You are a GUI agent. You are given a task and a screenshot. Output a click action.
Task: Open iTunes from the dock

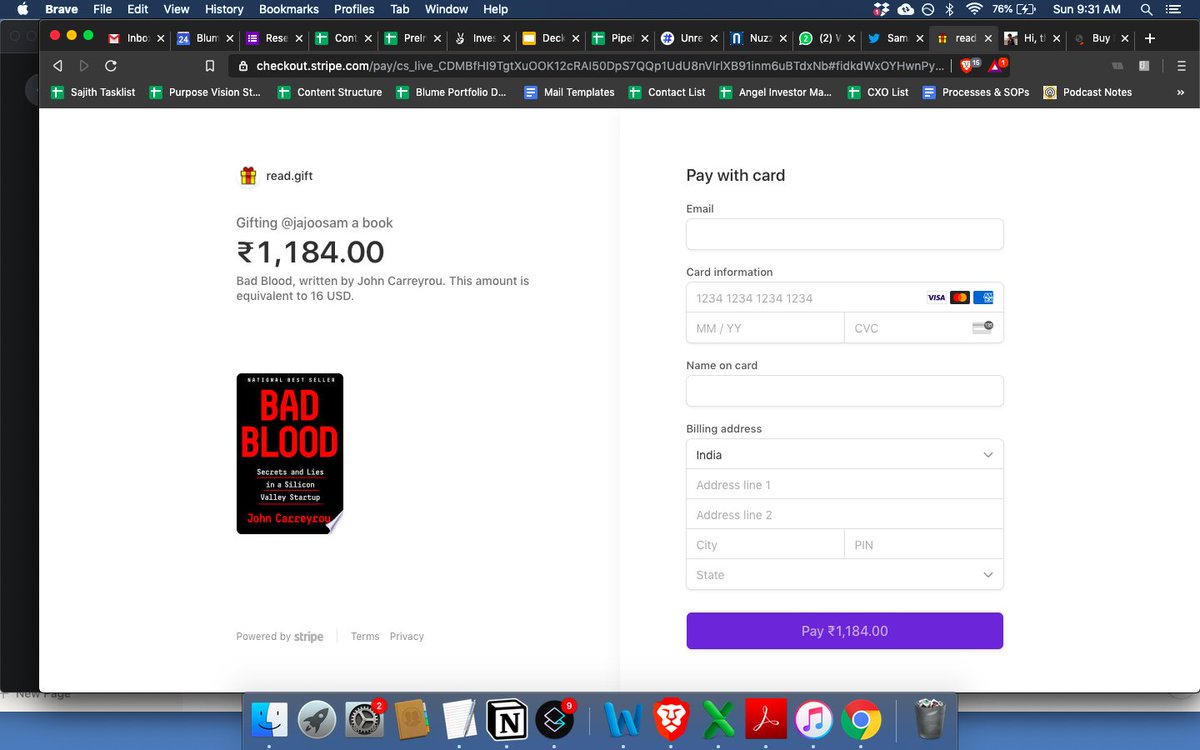pyautogui.click(x=814, y=719)
